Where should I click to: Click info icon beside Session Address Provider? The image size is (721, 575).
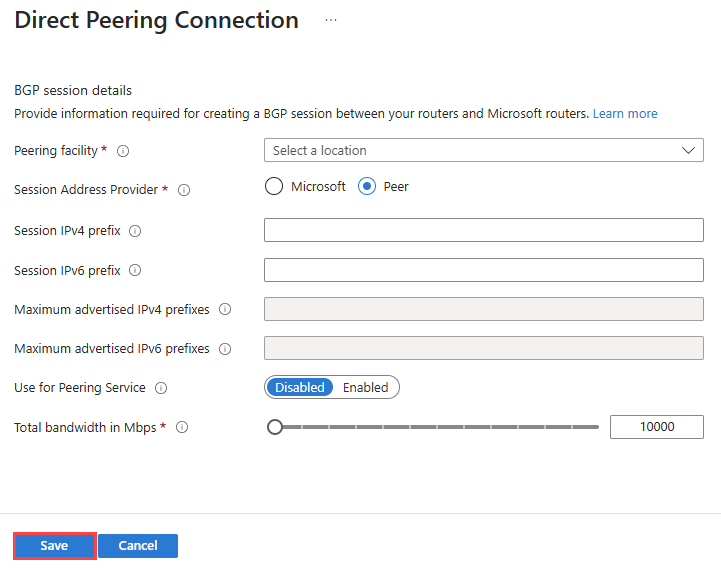(x=184, y=189)
